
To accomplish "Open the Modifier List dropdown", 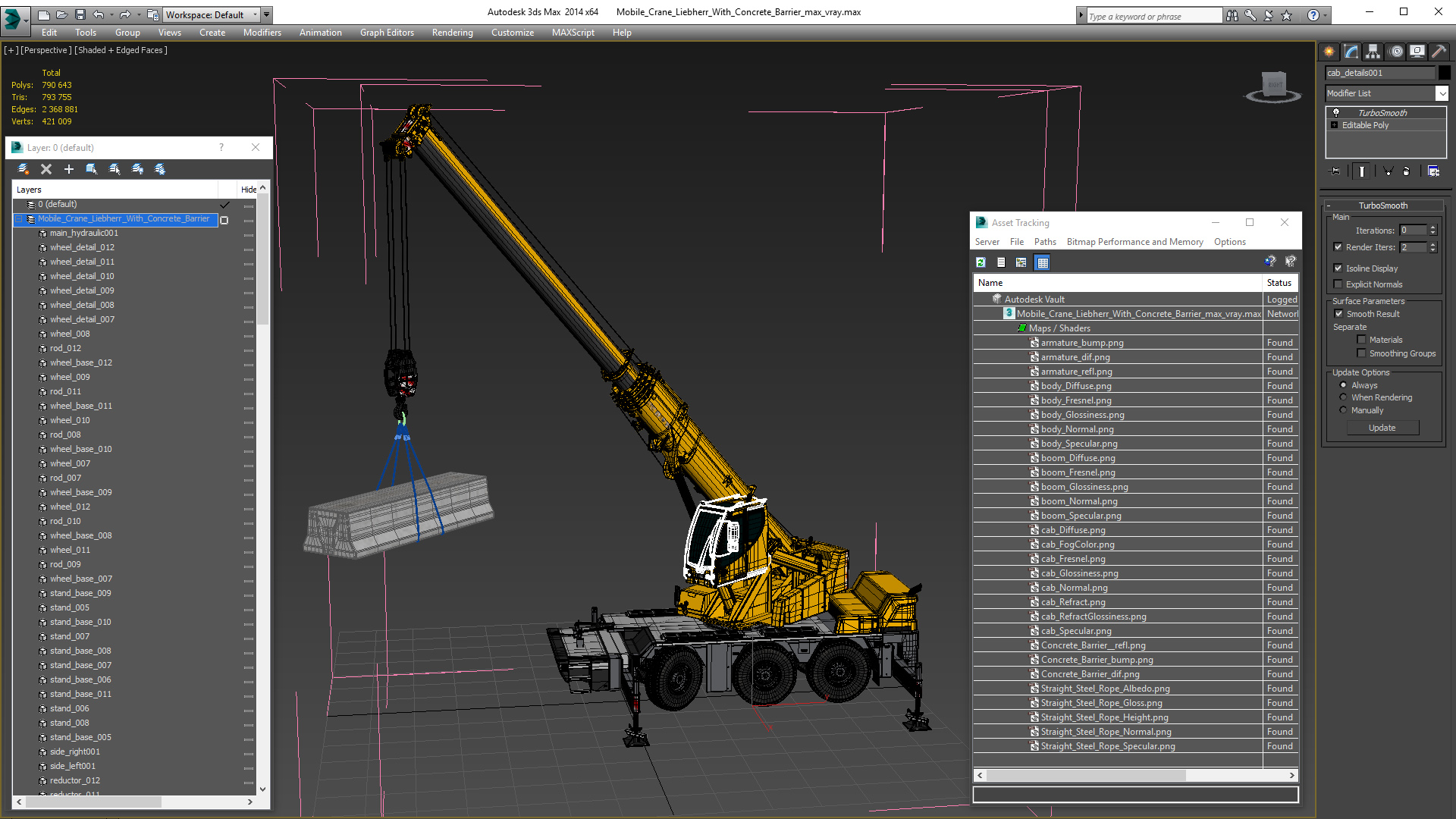I will 1441,93.
